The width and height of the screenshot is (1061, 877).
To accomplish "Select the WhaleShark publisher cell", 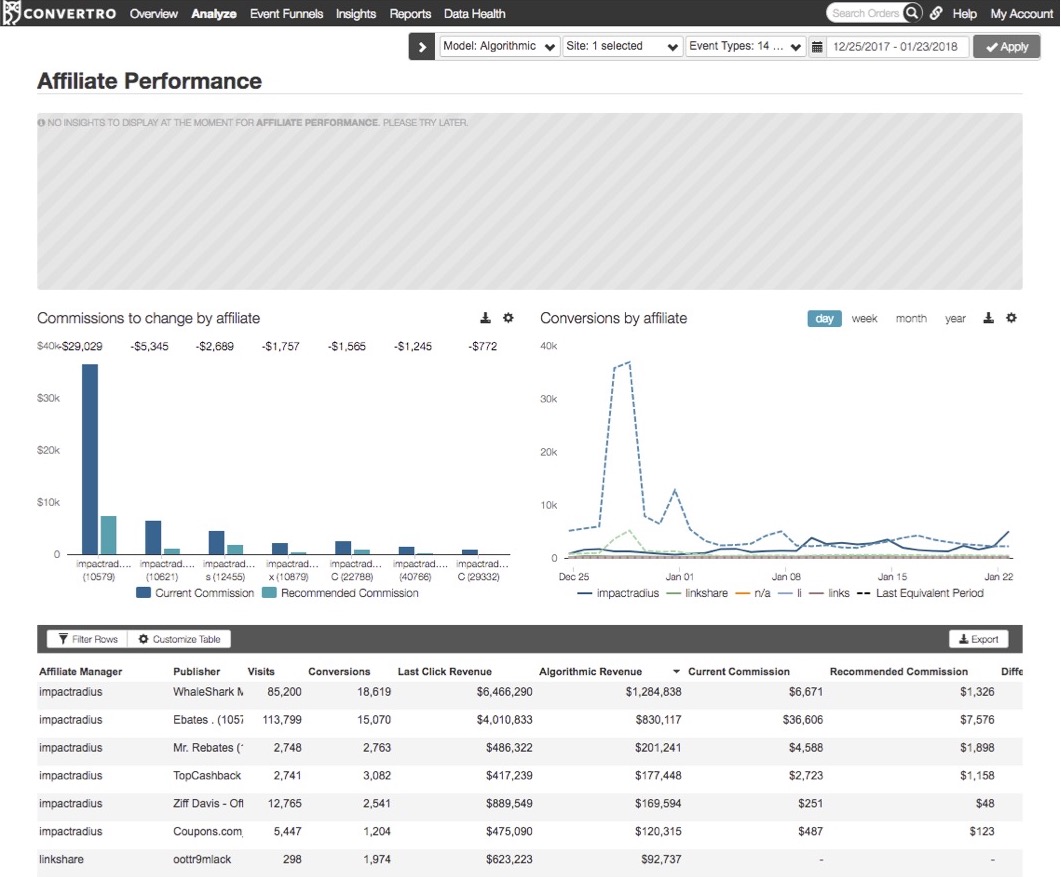I will pyautogui.click(x=208, y=692).
